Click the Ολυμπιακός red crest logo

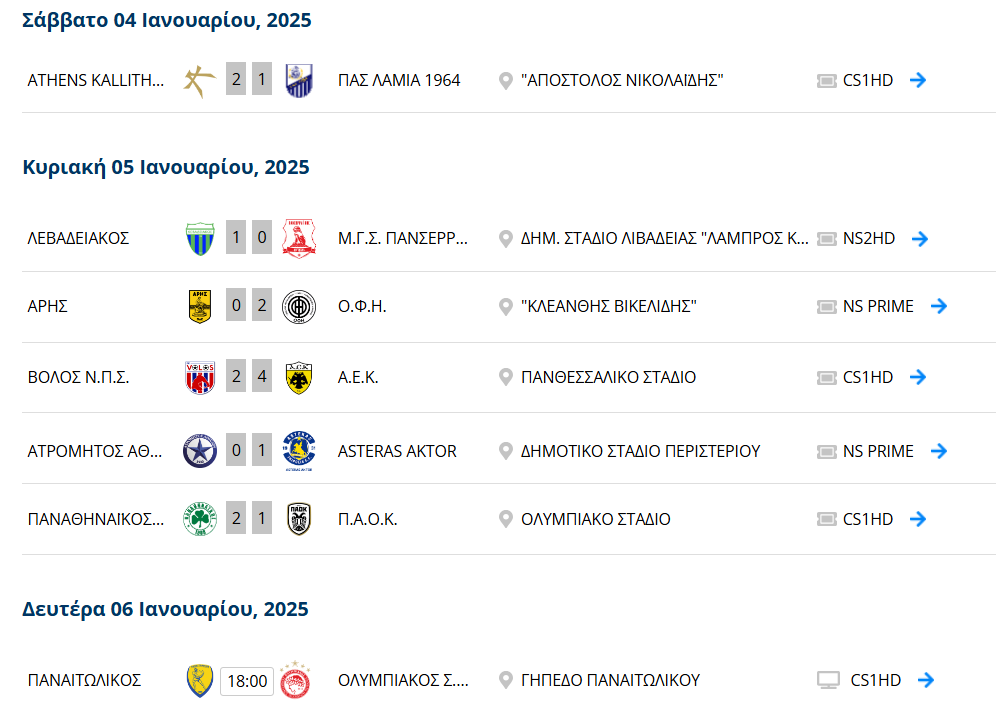[x=295, y=680]
